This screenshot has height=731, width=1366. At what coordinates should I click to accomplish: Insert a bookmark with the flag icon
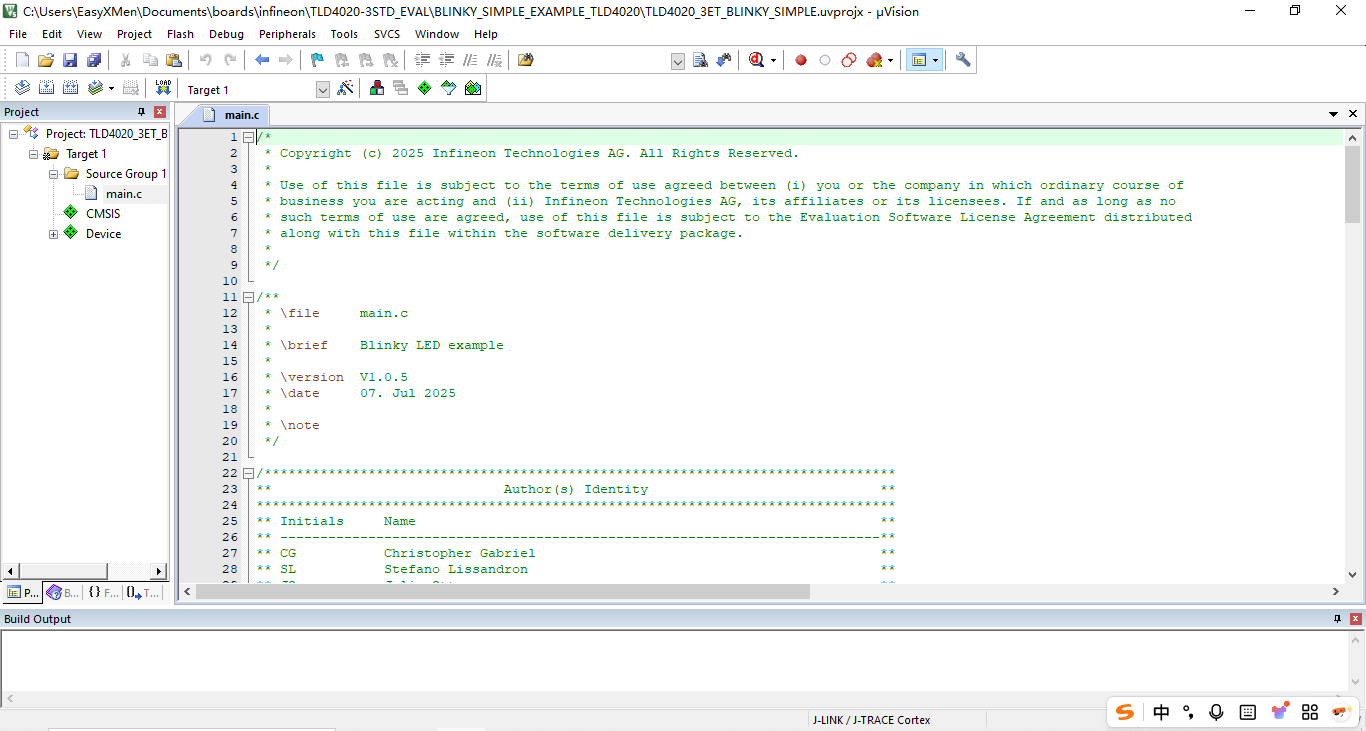[317, 60]
